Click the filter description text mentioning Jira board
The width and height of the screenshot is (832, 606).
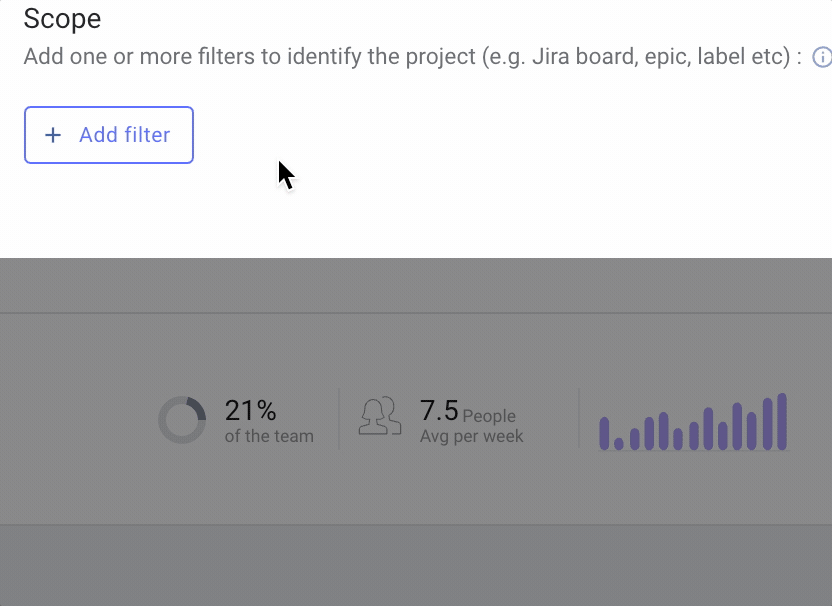click(x=412, y=56)
